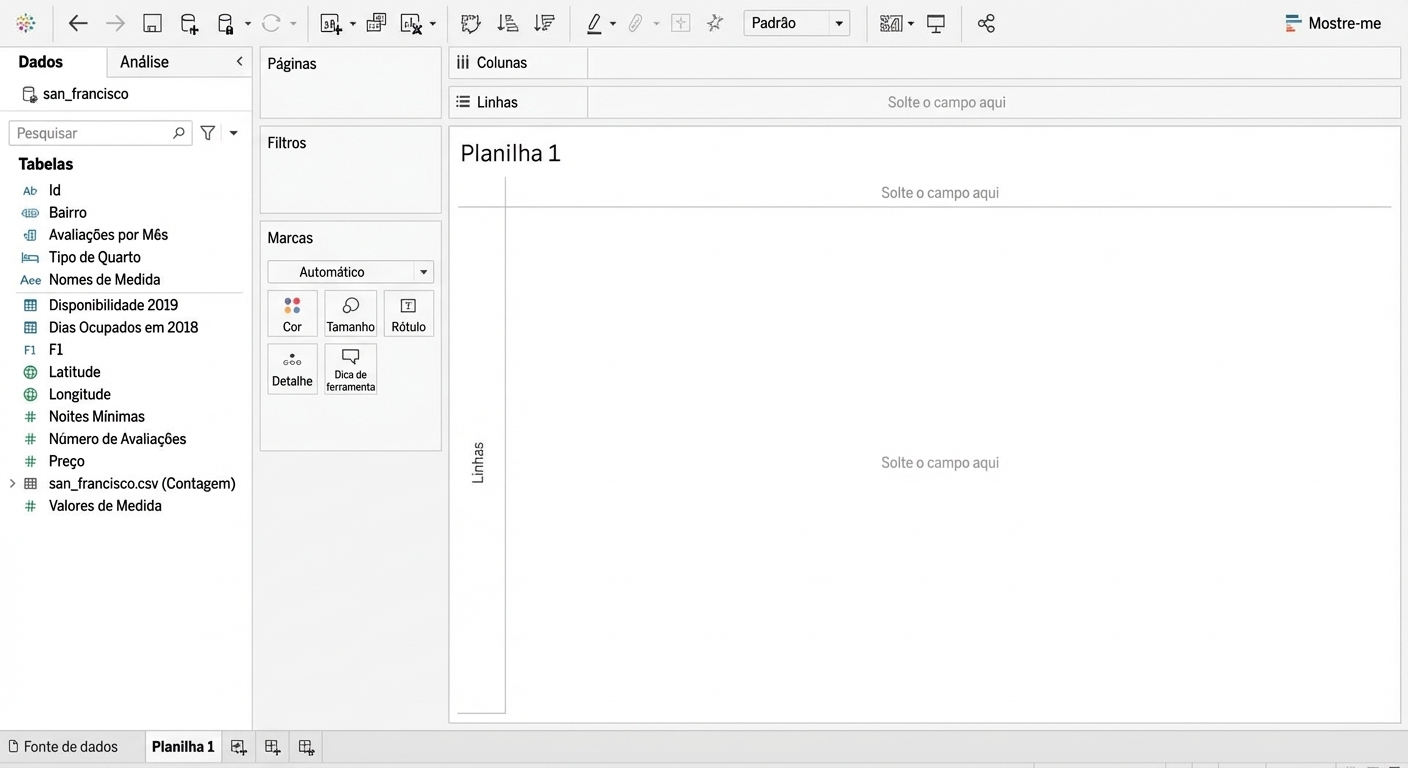
Task: Click the Pesquisar search field
Action: (x=90, y=133)
